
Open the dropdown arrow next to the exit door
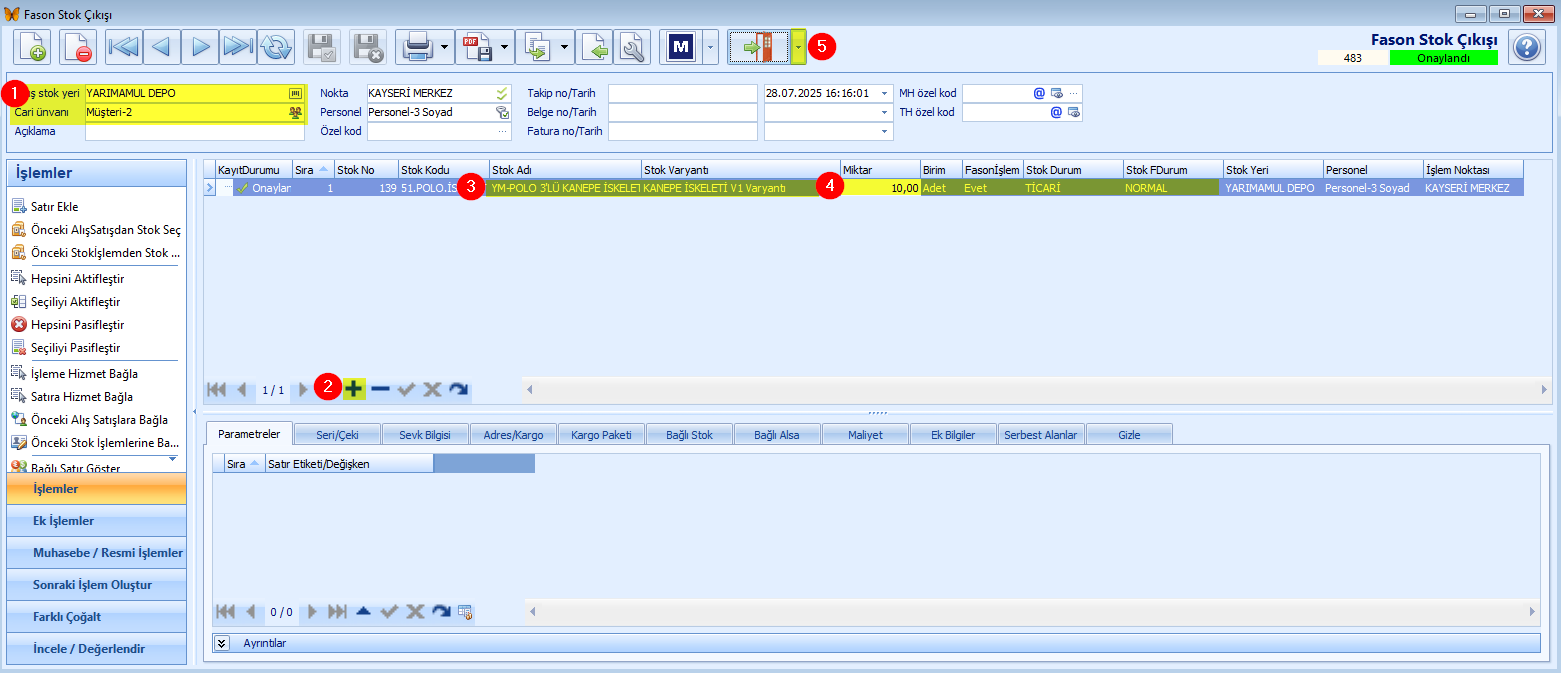(798, 47)
